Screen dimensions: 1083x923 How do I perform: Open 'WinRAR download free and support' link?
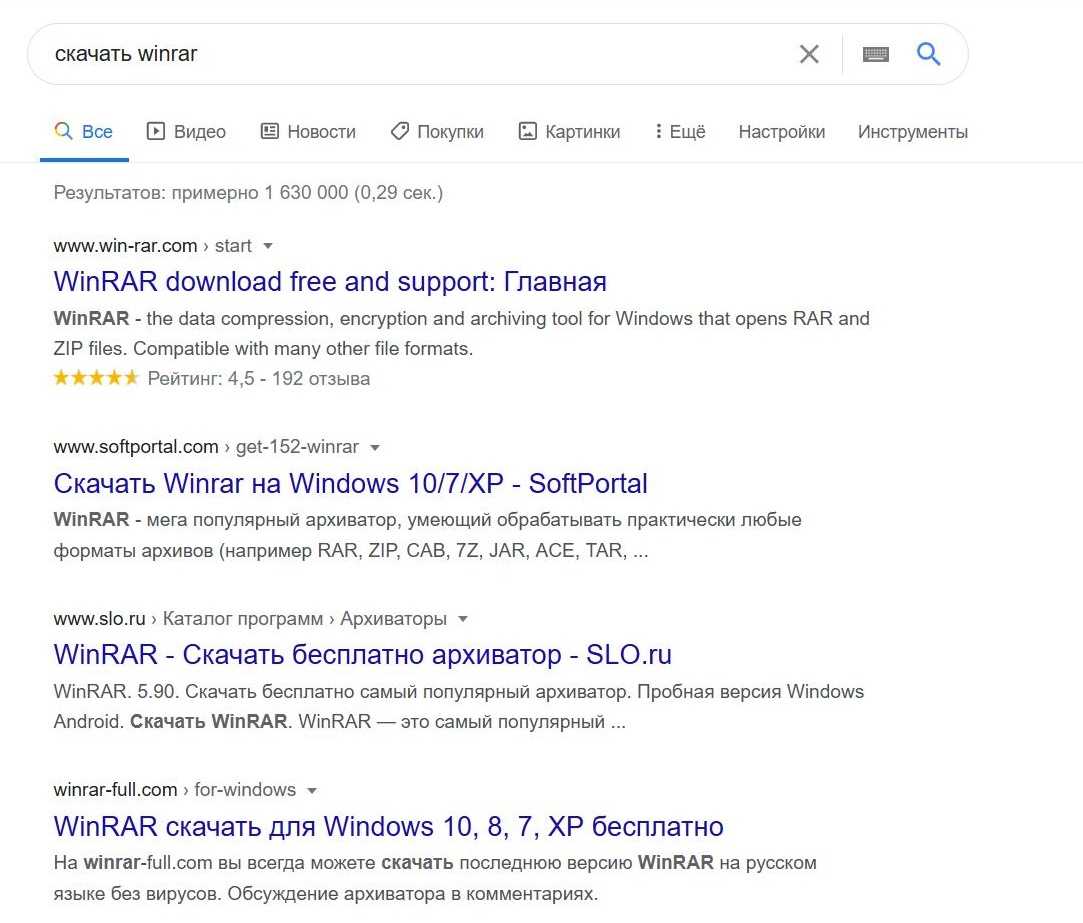(330, 282)
